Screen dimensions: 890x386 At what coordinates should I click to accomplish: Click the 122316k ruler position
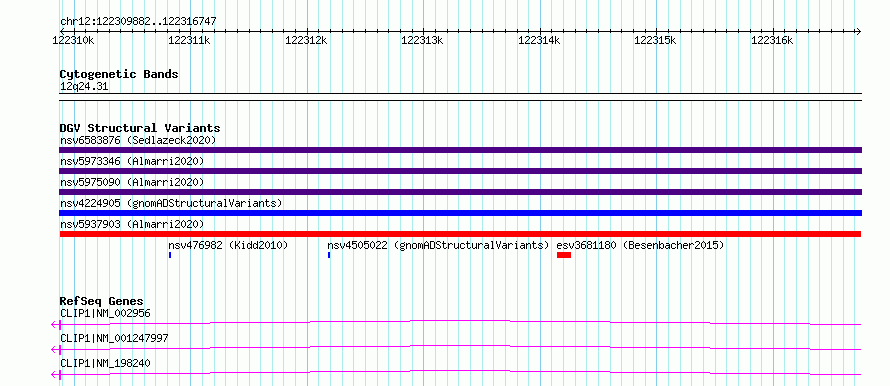(772, 40)
